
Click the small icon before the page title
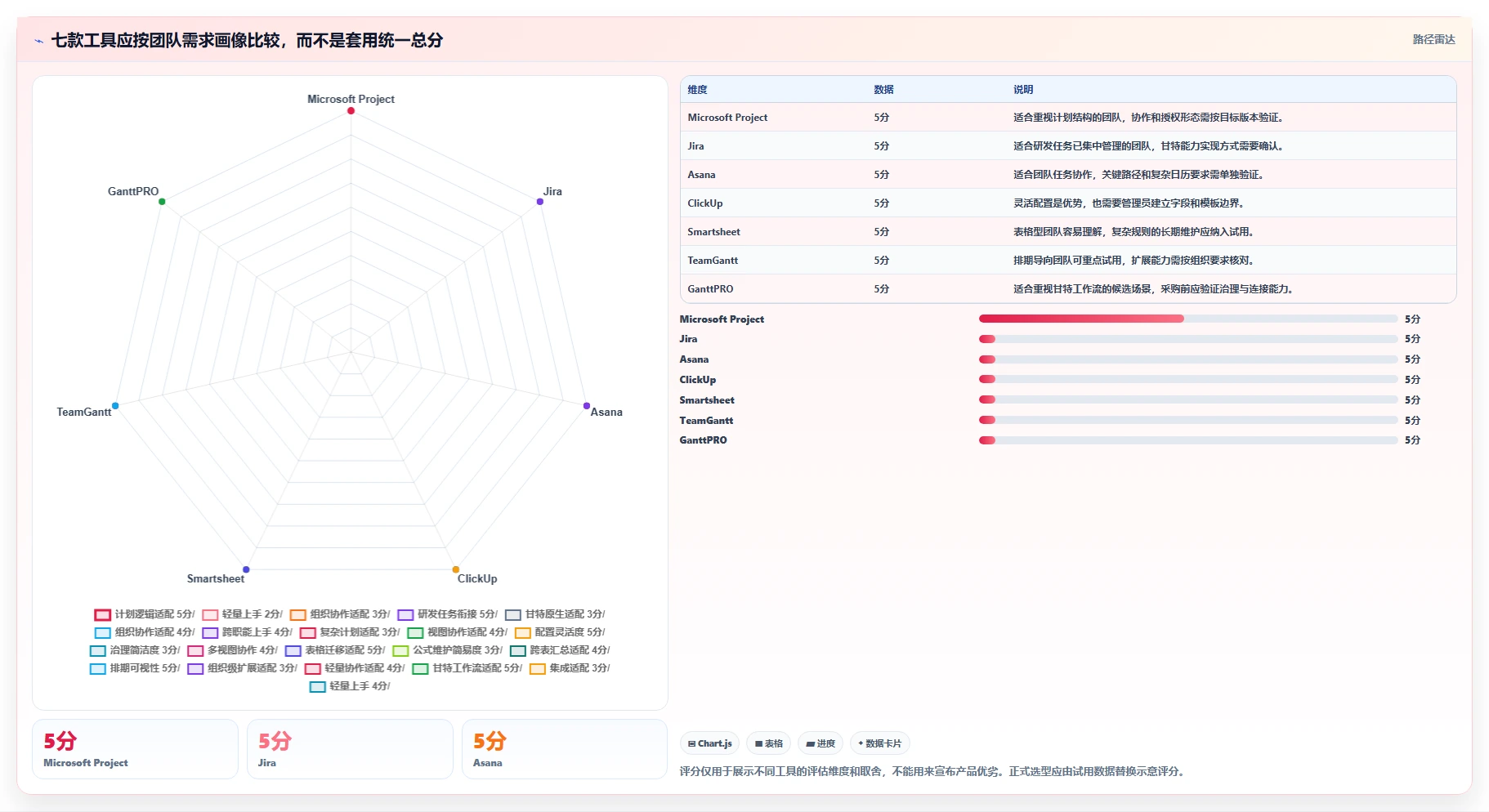[x=38, y=41]
